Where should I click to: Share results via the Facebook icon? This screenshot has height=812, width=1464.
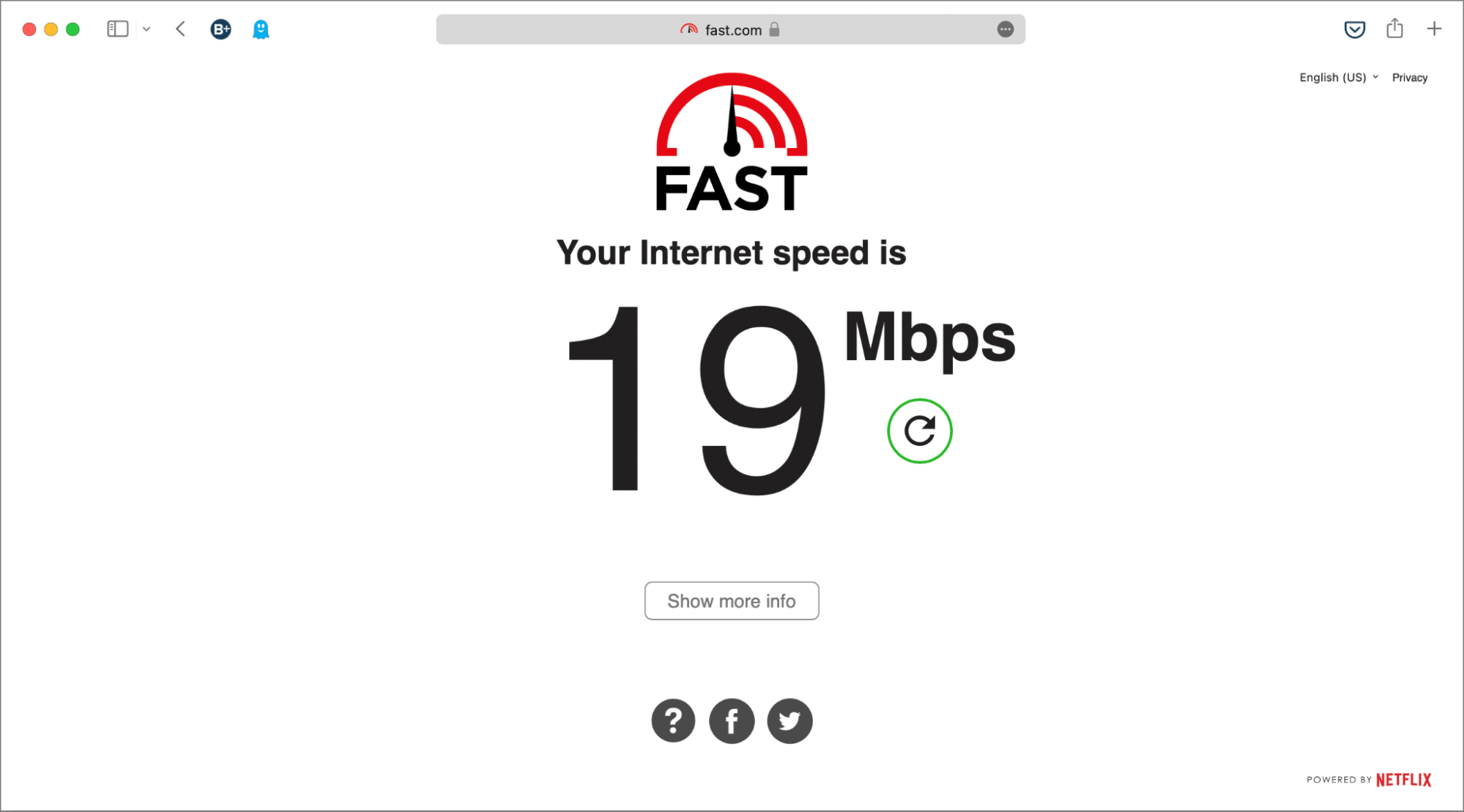(732, 720)
